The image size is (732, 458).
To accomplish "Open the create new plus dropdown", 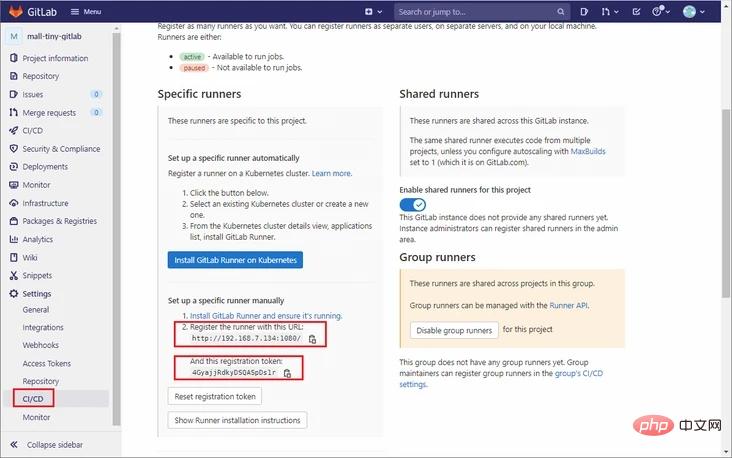I will click(373, 12).
